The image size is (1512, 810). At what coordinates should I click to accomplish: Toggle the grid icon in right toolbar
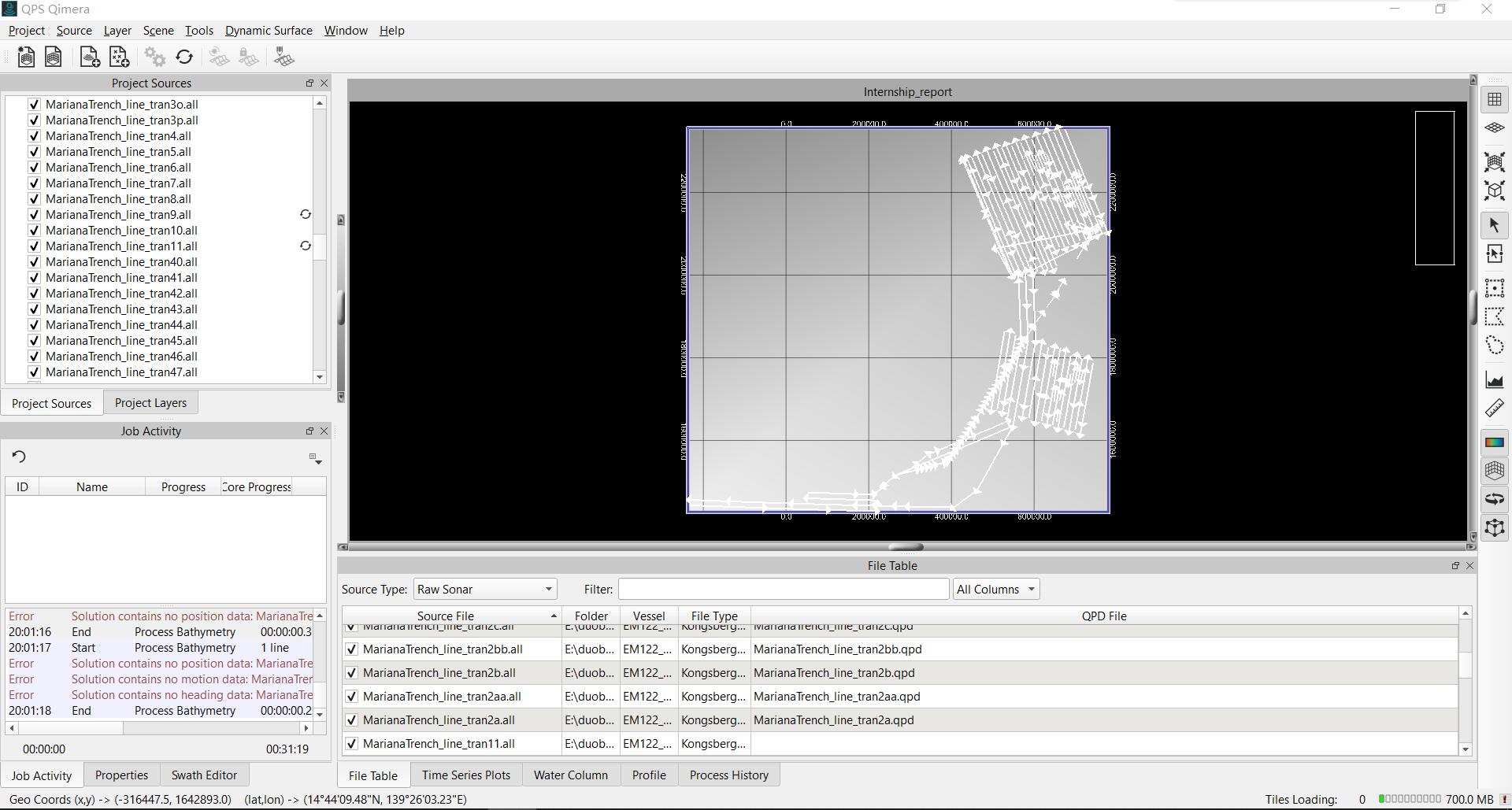tap(1495, 99)
